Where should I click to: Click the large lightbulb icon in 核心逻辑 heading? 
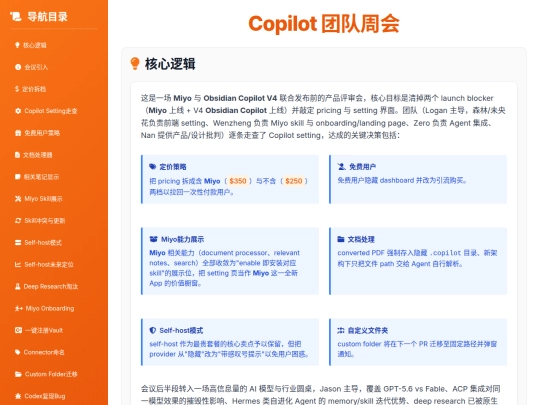coord(135,64)
